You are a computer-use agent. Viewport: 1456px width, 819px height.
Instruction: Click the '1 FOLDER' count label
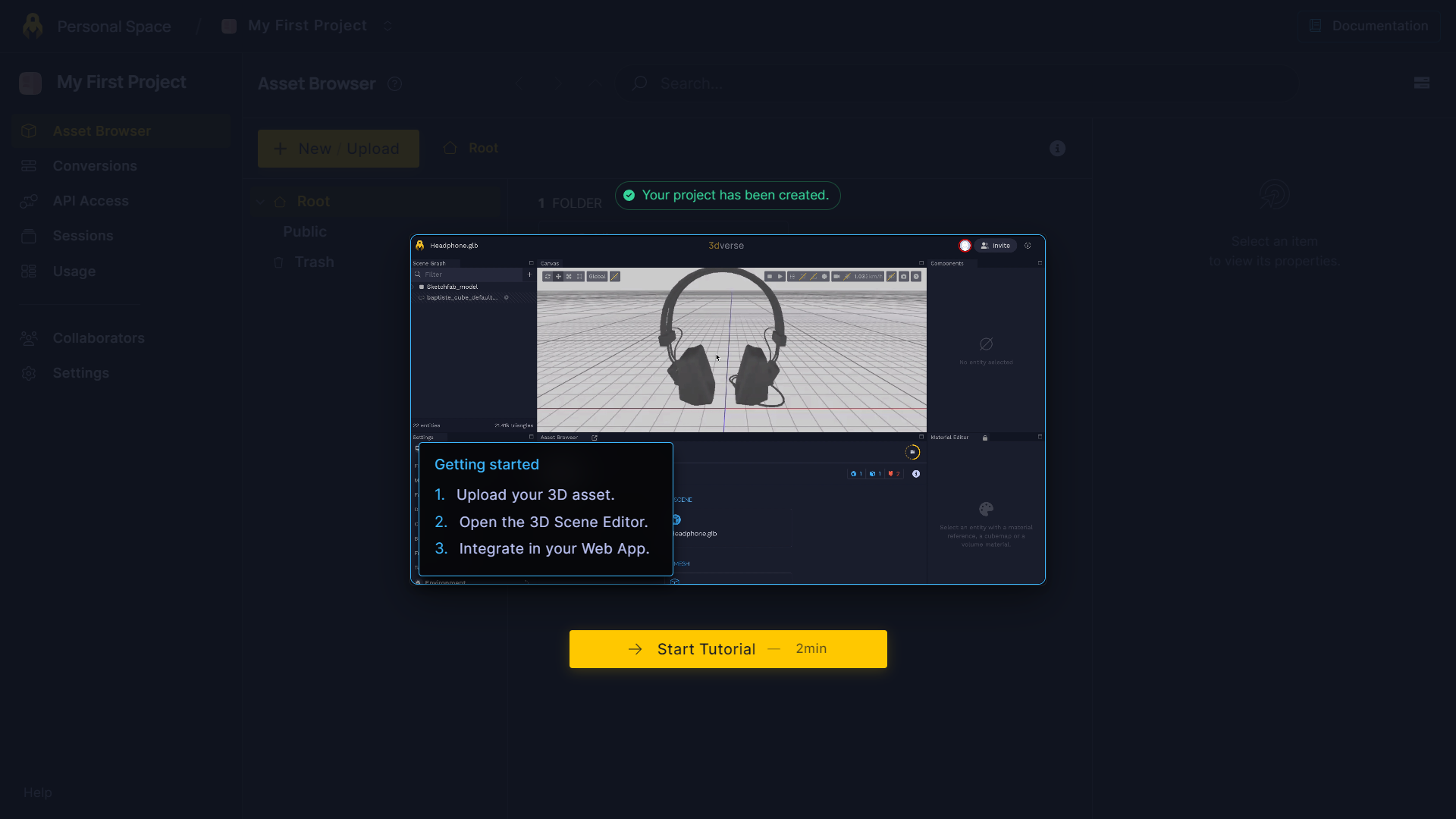[x=570, y=203]
